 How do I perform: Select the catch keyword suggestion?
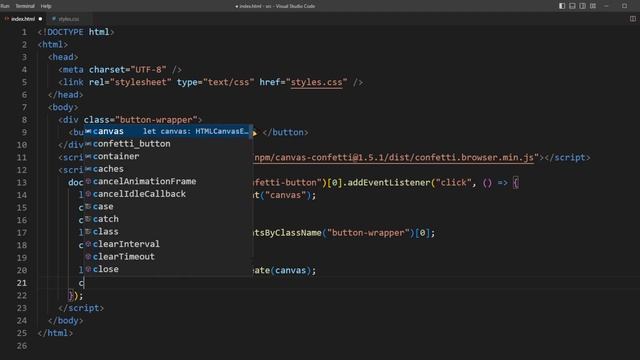tap(168, 219)
